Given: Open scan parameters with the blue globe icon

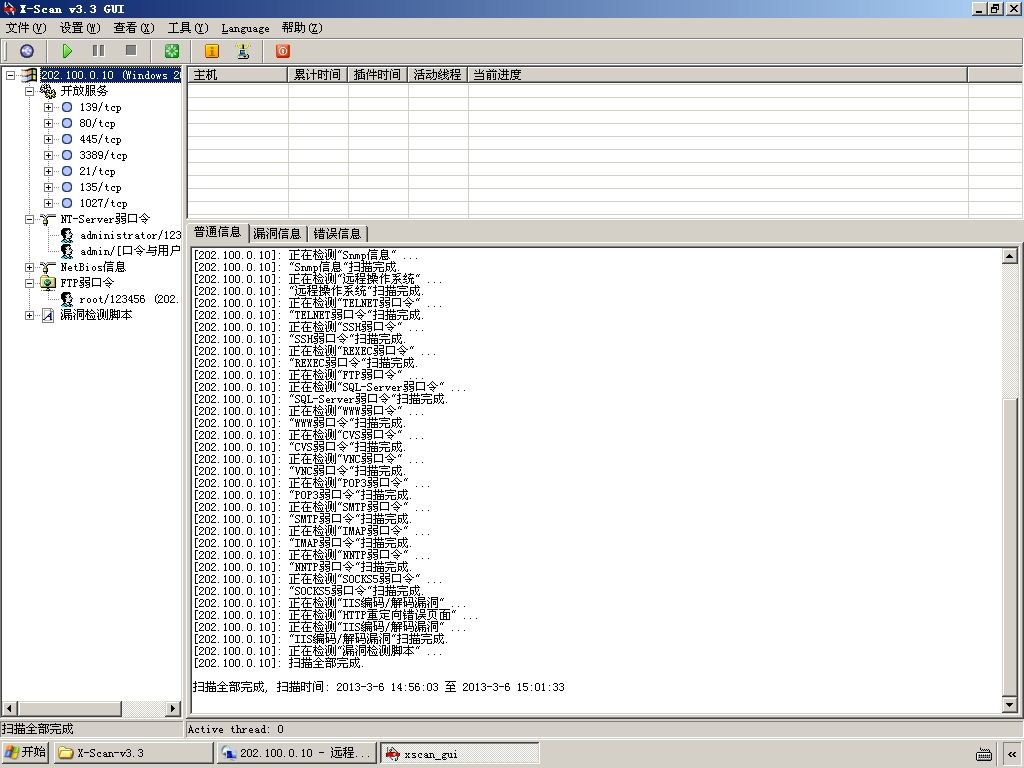Looking at the screenshot, I should point(27,51).
